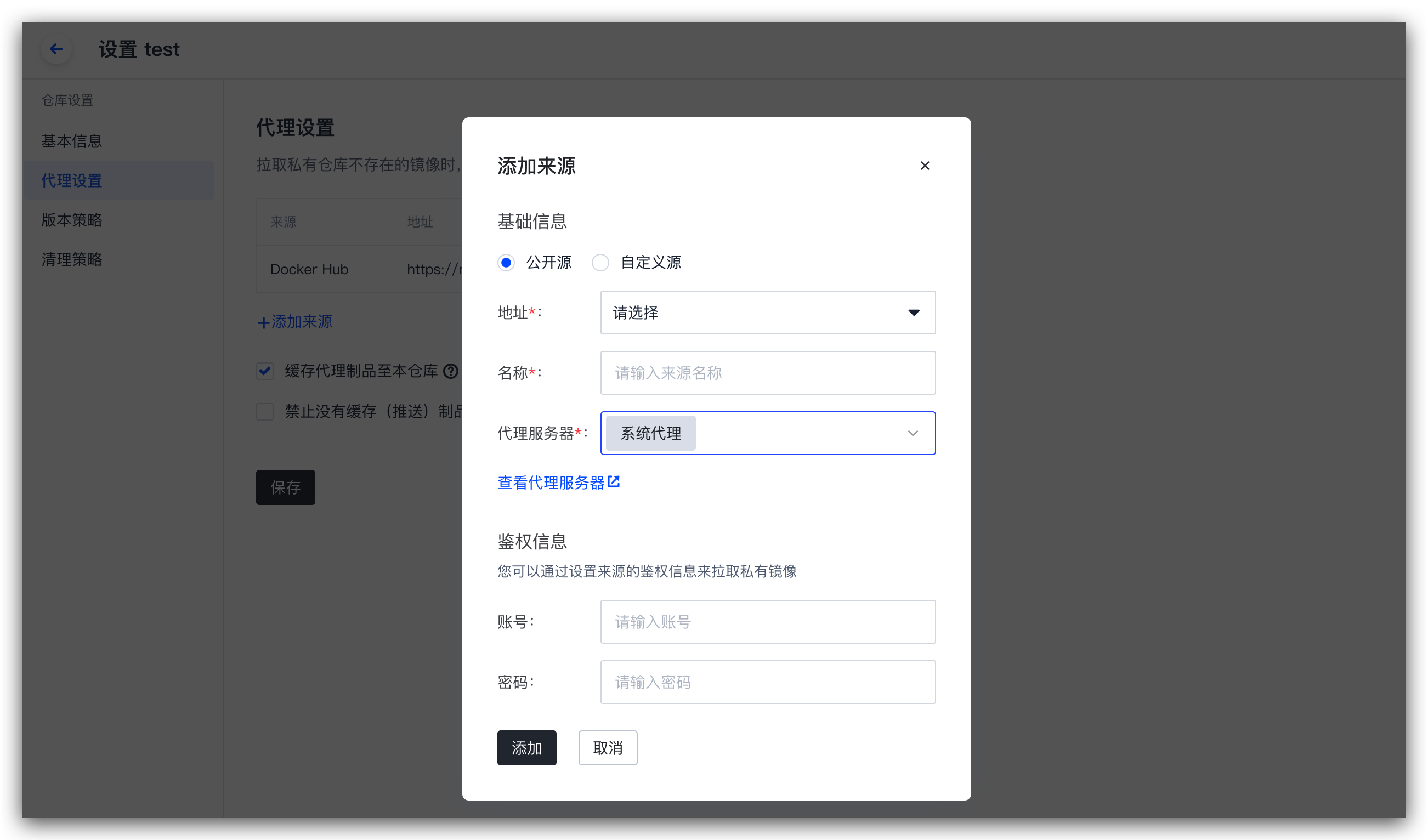This screenshot has height=840, width=1428.
Task: Close the 添加来源 dialog with the X icon
Action: (x=925, y=166)
